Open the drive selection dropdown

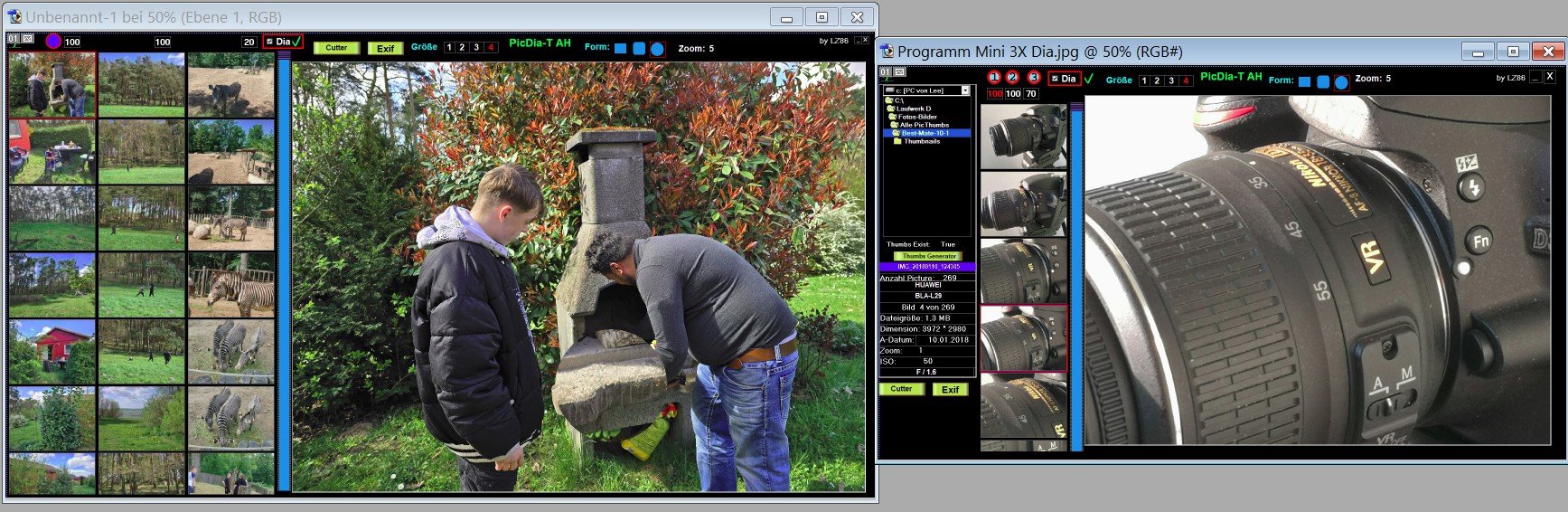tap(965, 90)
